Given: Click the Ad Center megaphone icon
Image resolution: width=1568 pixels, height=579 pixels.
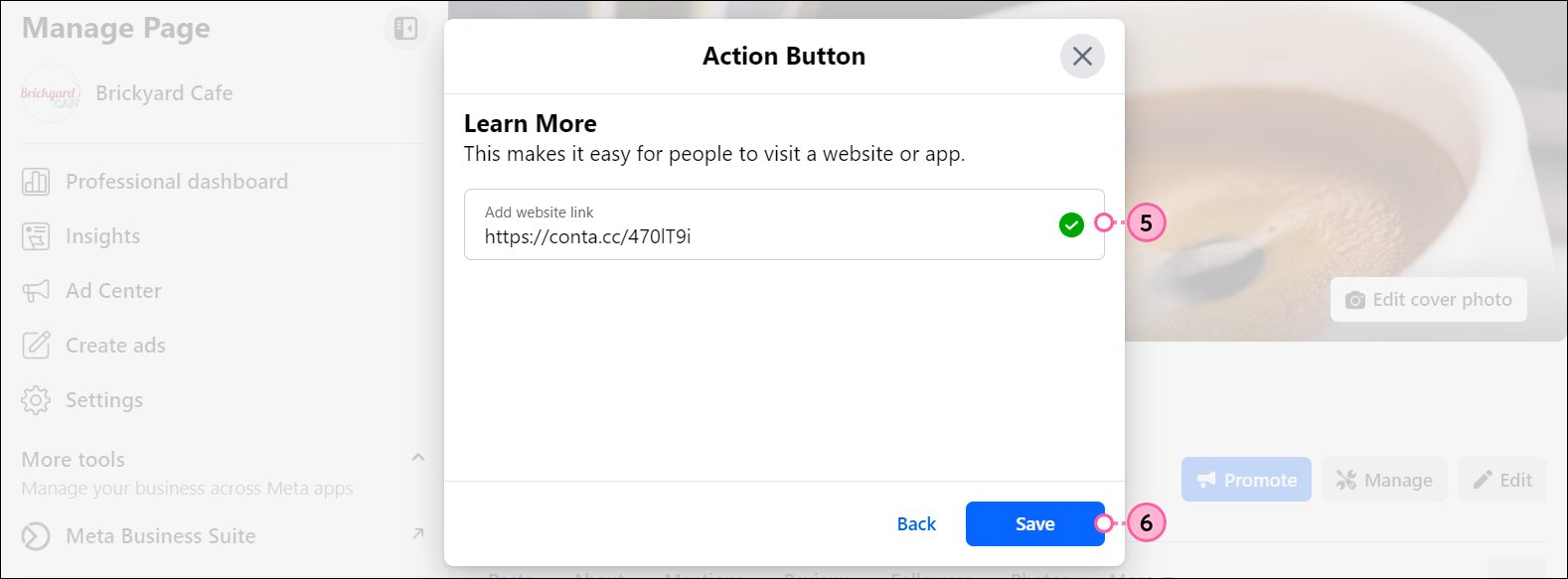Looking at the screenshot, I should tap(36, 291).
